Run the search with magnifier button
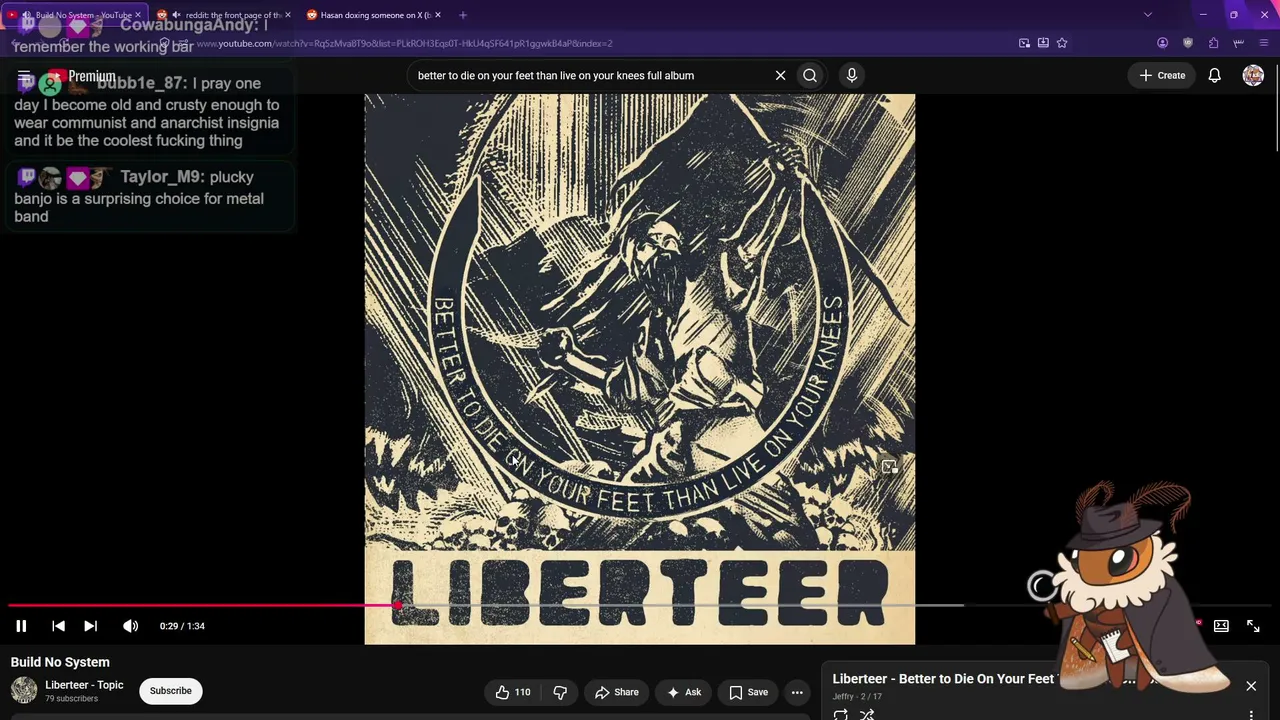1280x720 pixels. 810,75
